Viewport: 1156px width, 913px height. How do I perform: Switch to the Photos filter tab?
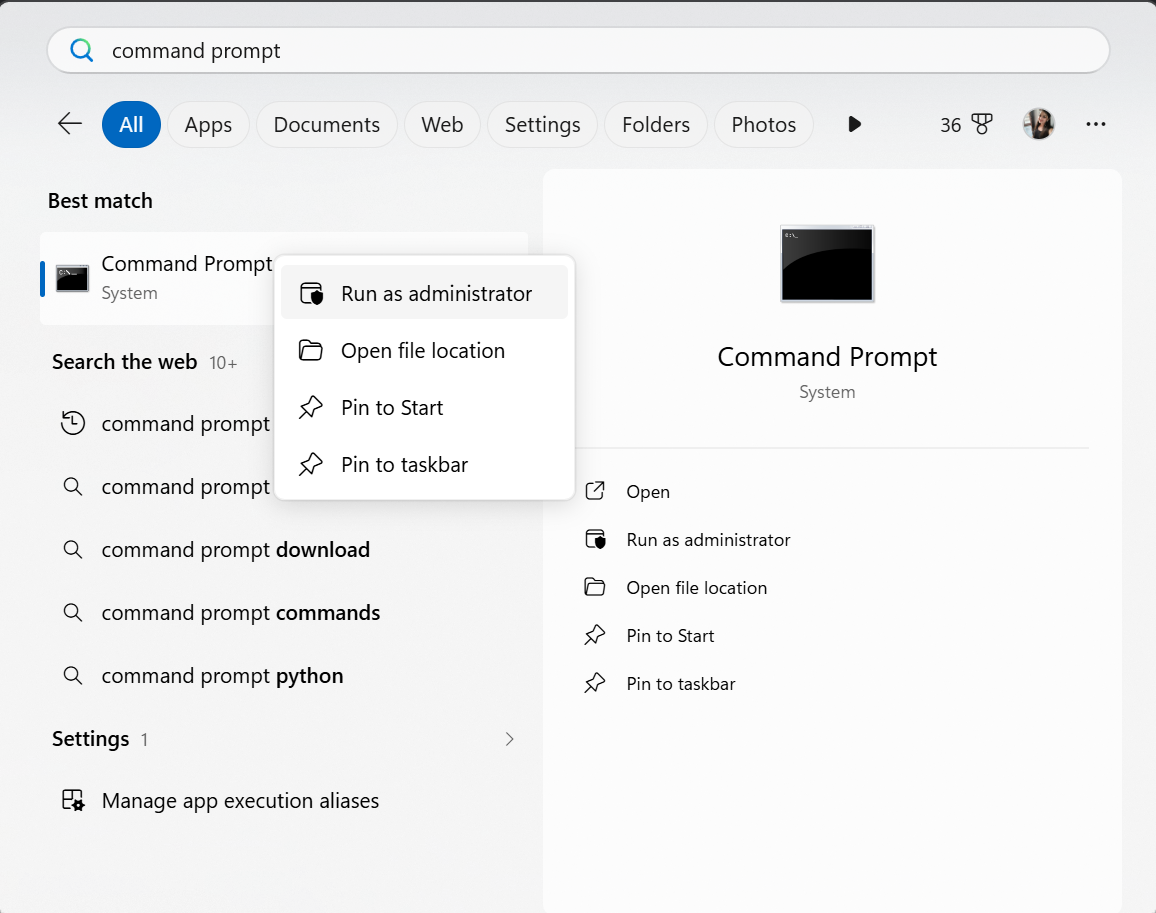(764, 125)
